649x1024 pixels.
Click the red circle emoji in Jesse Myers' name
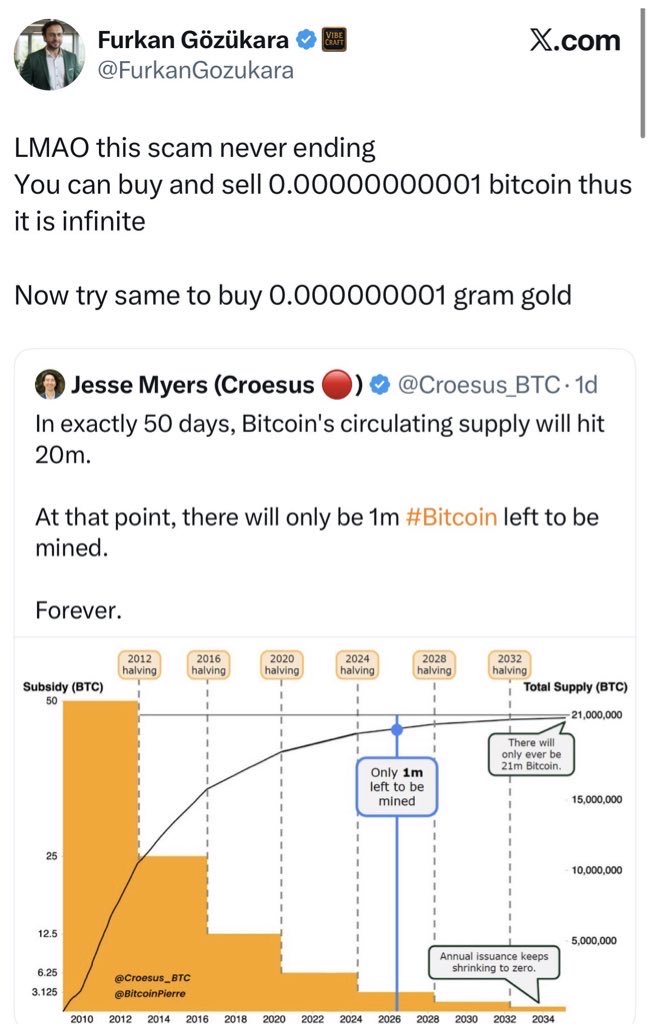(334, 384)
